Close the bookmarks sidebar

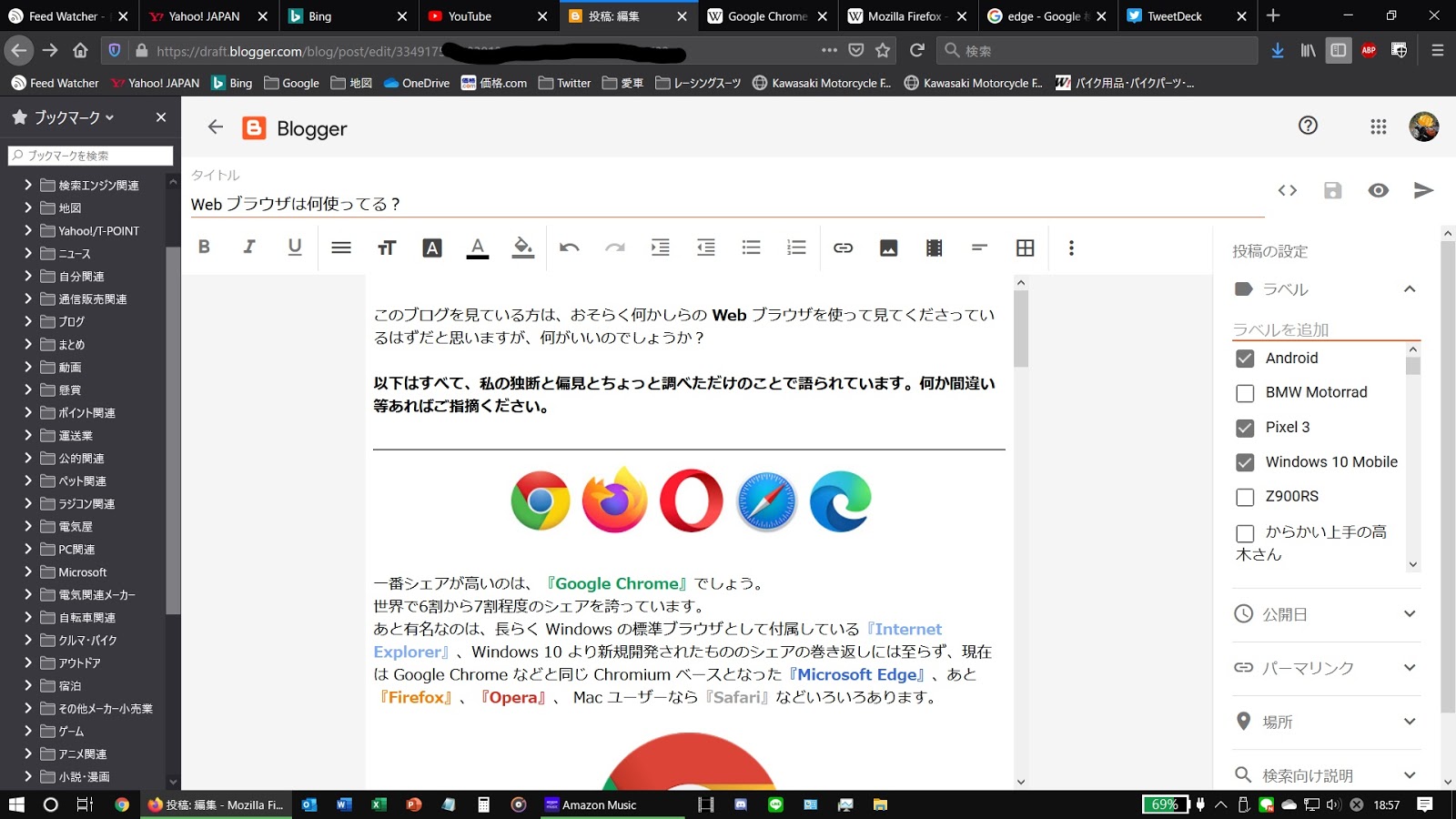coord(161,117)
